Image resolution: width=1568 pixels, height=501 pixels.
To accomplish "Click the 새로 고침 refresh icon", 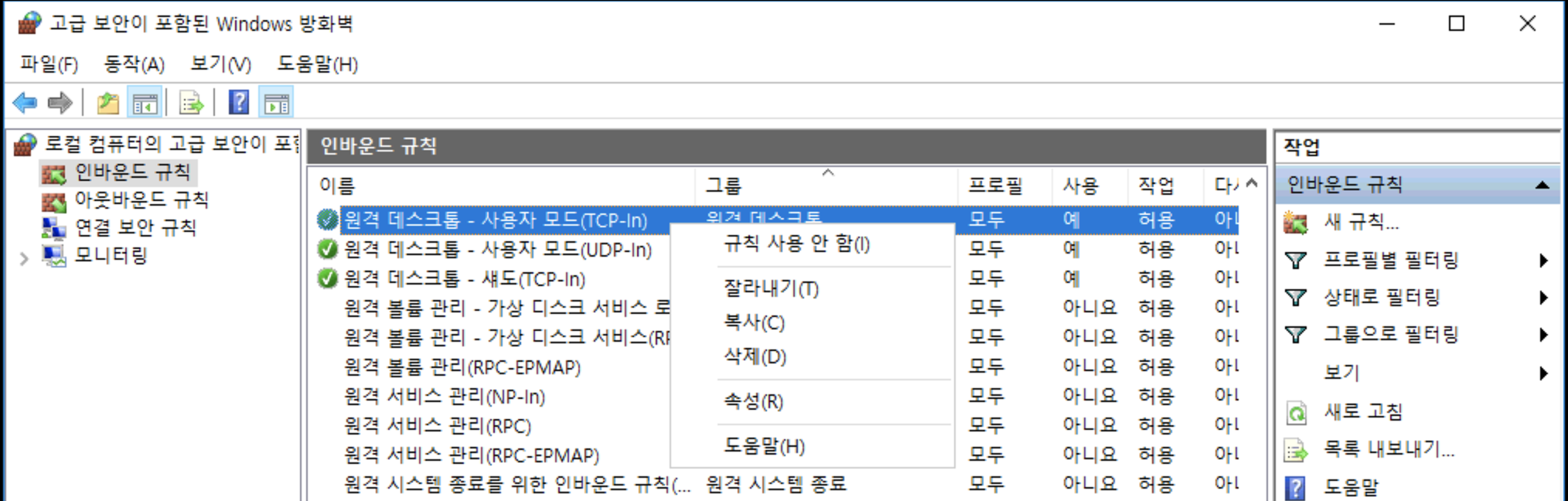I will 1296,412.
